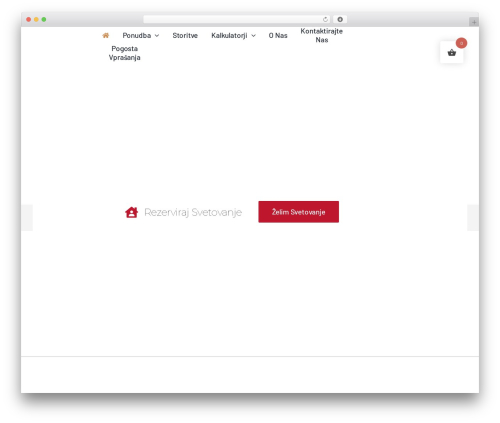
Task: Expand the Ponudba dropdown arrow
Action: click(157, 36)
